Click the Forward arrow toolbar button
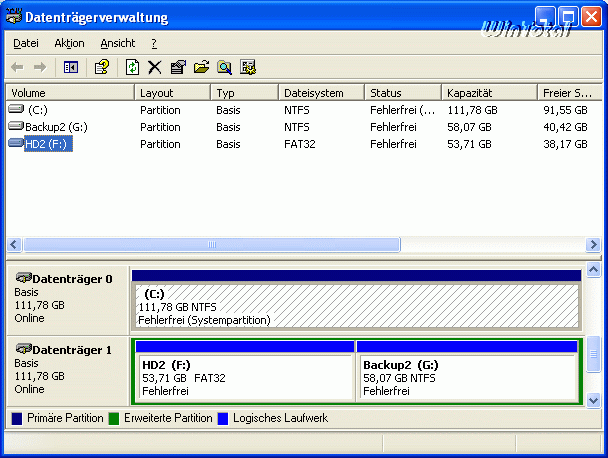Screen dimensions: 608x458 [x=40, y=67]
